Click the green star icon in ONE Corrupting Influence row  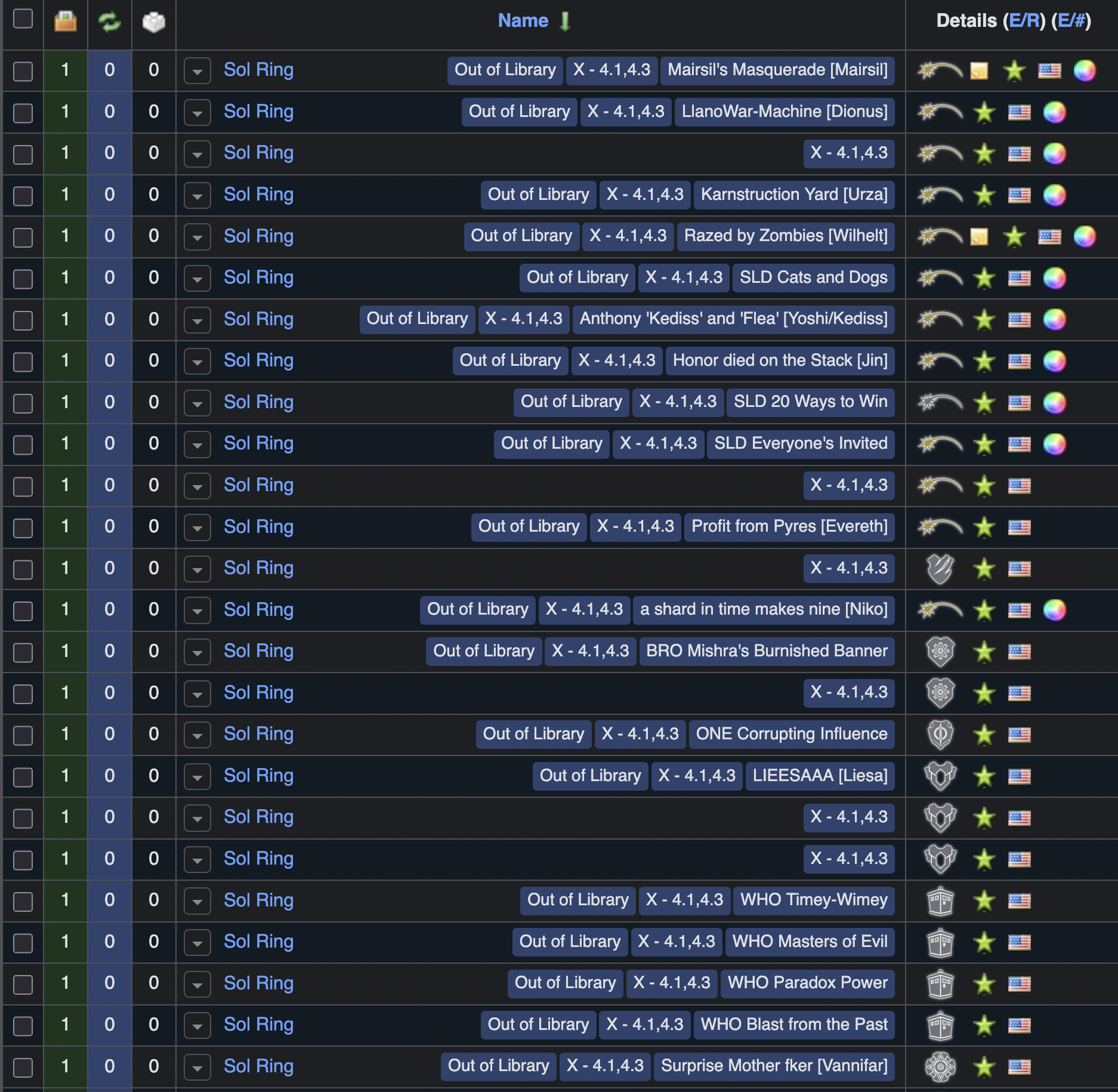tap(984, 735)
